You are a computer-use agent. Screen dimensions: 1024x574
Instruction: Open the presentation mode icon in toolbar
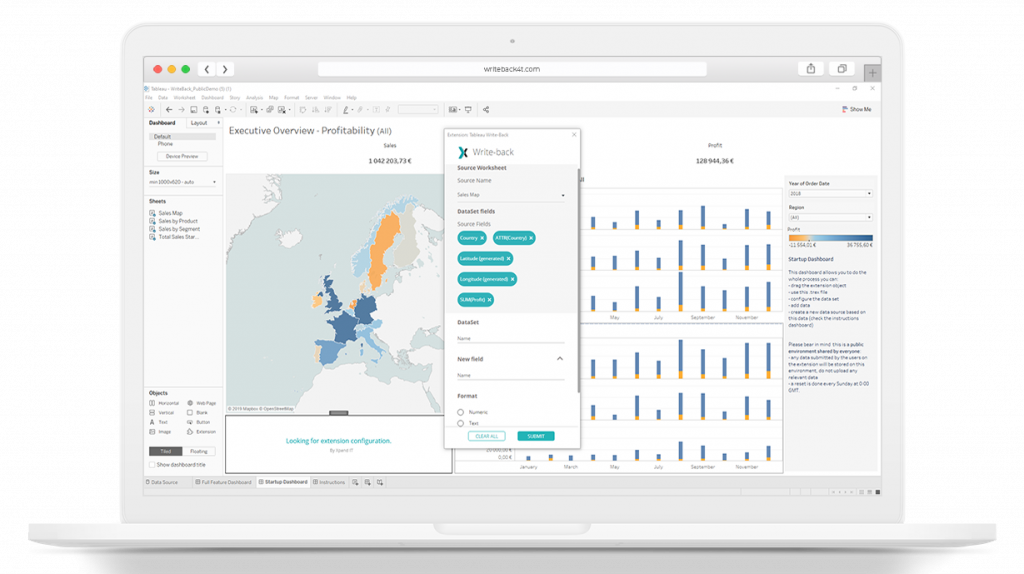(467, 109)
